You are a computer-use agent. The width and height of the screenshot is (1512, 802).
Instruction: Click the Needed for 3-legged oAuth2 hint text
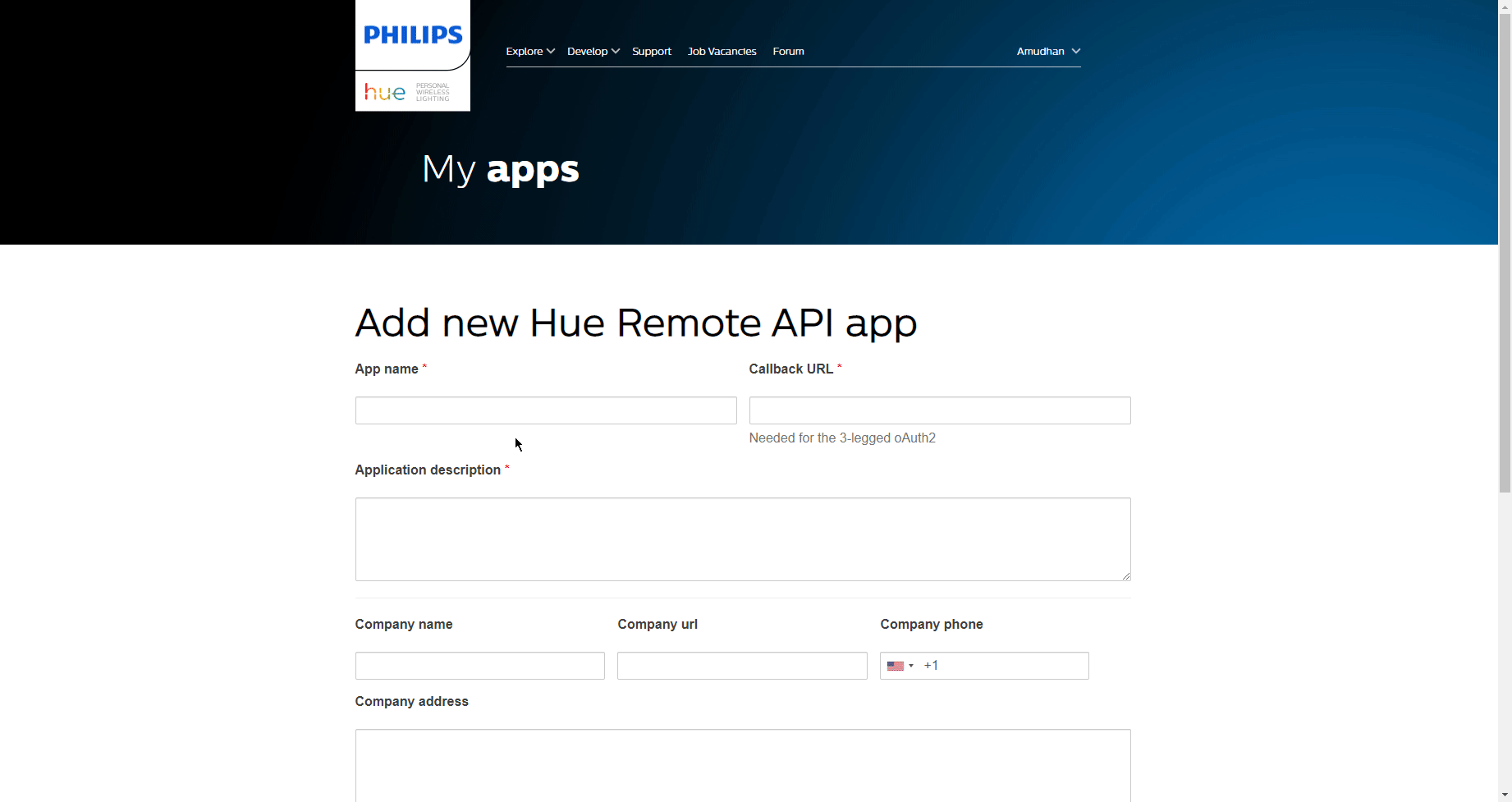(841, 438)
